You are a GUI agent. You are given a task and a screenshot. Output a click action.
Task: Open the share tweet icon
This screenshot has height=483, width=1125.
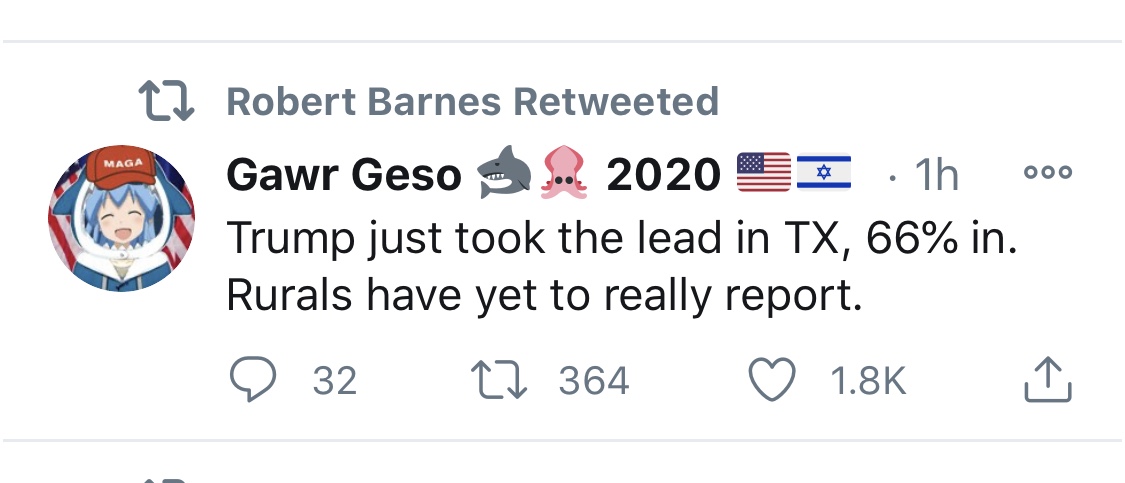(x=1047, y=380)
